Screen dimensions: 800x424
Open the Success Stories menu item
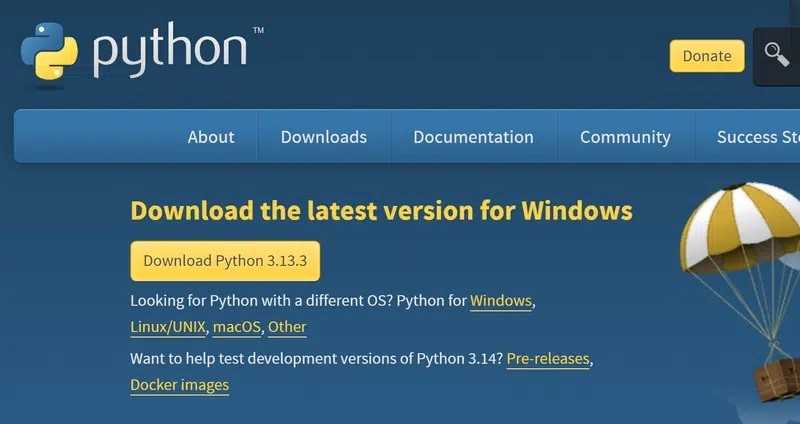[758, 137]
